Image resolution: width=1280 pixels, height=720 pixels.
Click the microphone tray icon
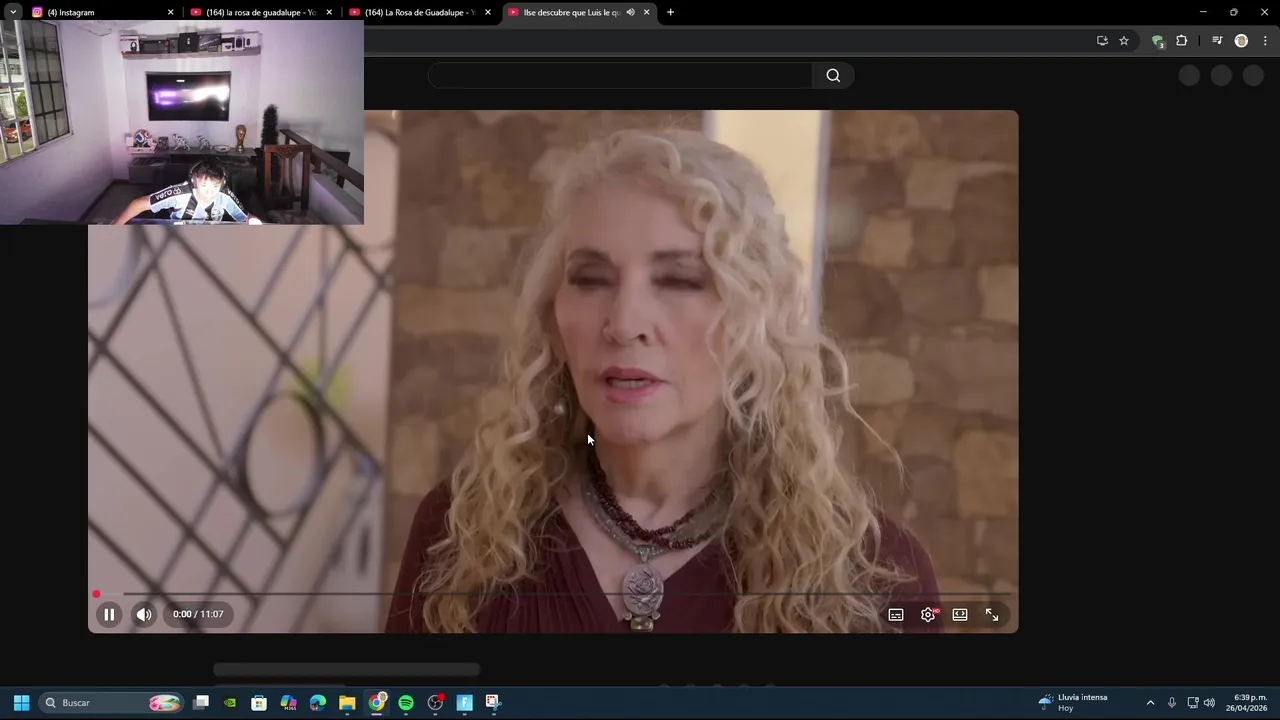click(x=1172, y=703)
